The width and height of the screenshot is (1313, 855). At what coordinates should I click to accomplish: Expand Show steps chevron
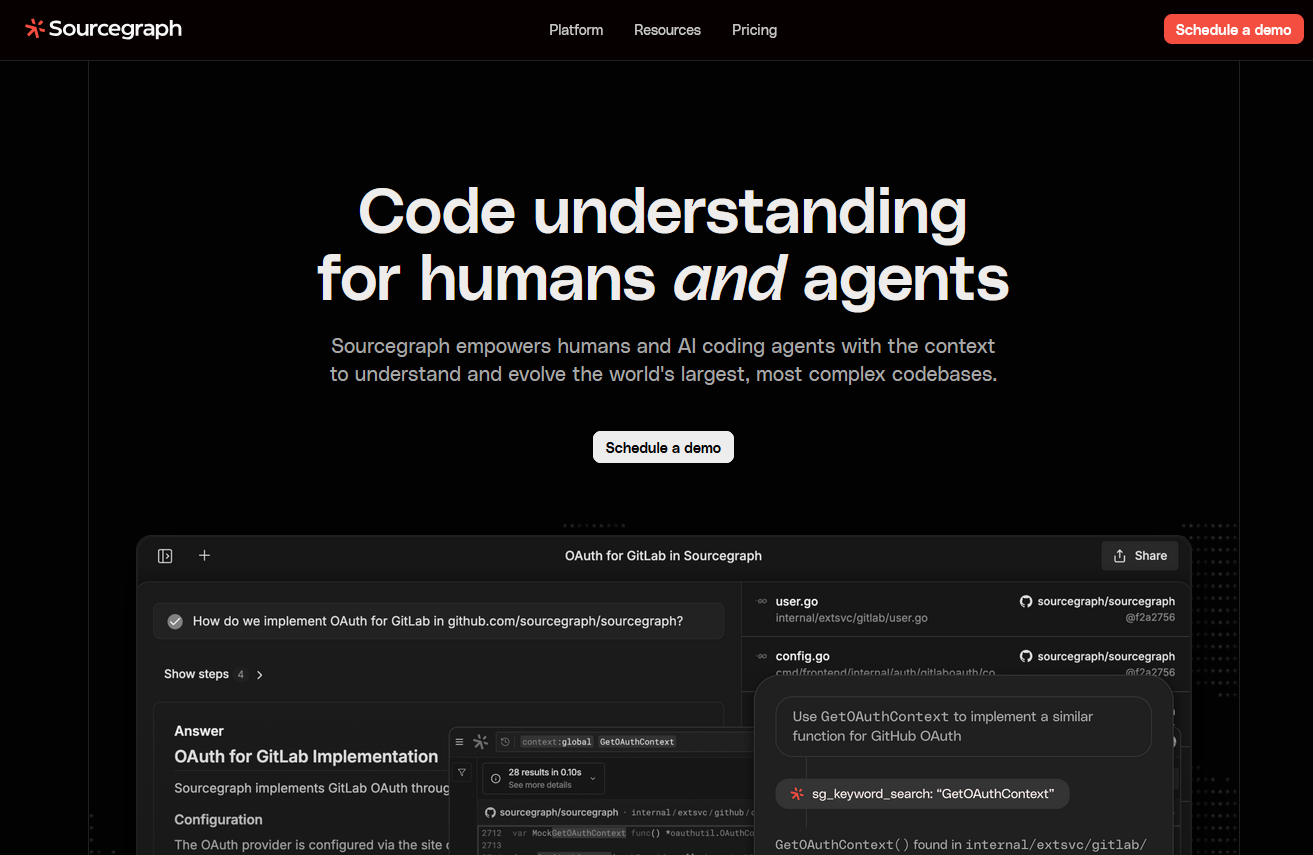260,675
